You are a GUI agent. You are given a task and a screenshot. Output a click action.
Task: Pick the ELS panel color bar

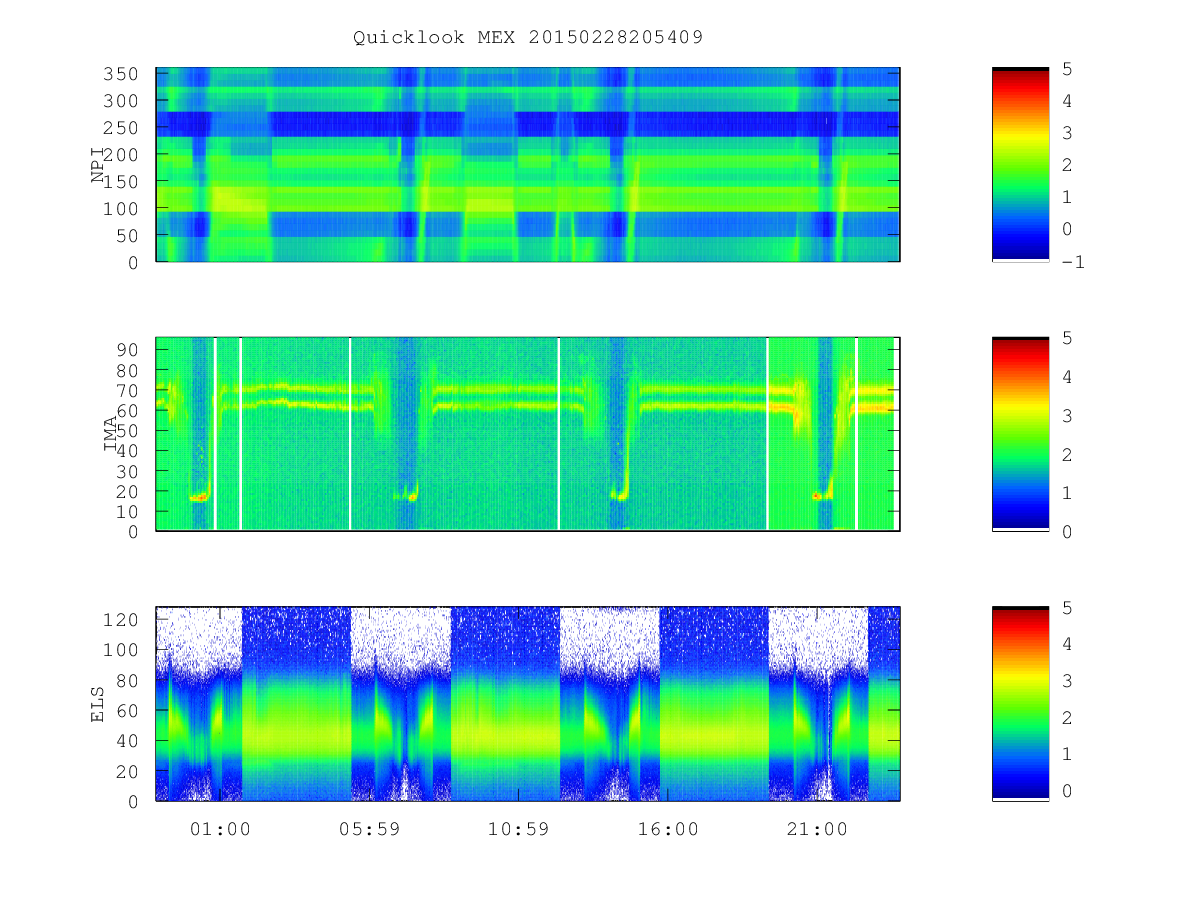point(1020,703)
